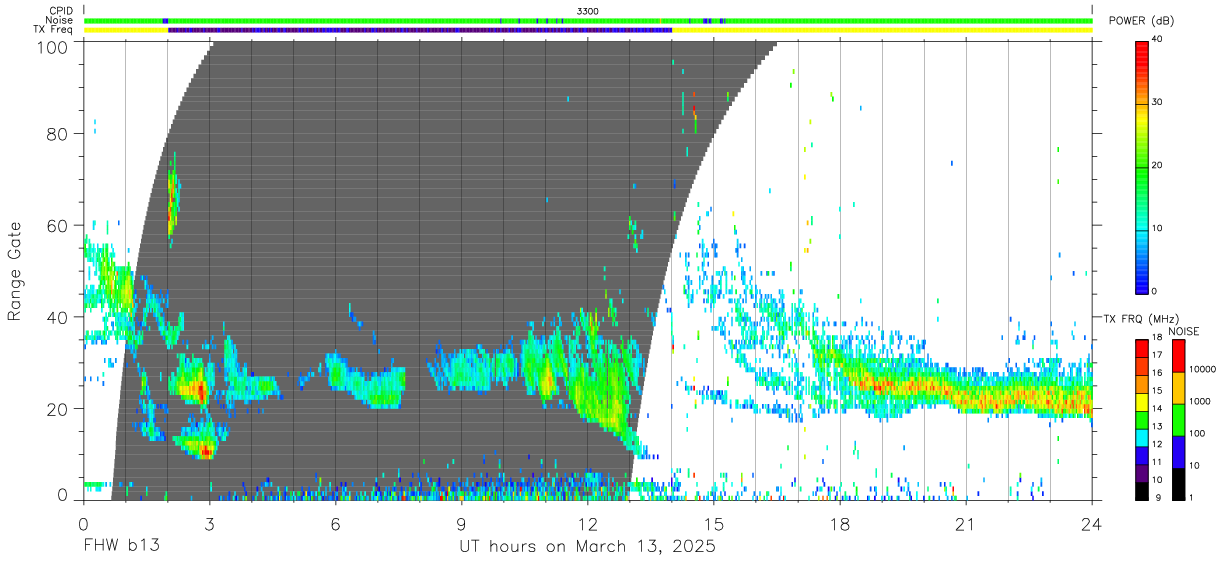Select the CPID value 3300
The width and height of the screenshot is (1228, 567).
point(588,11)
